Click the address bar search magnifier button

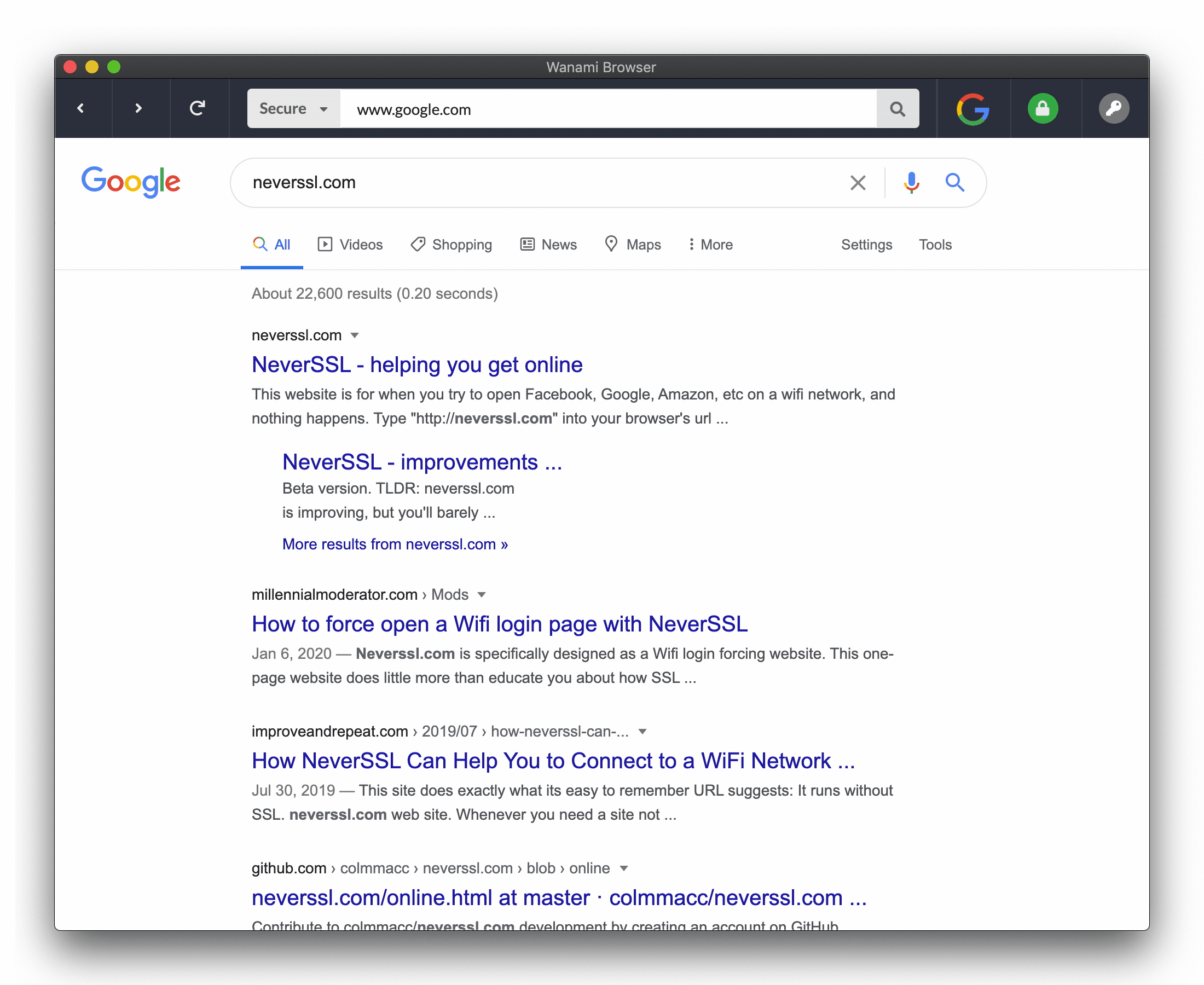pos(896,108)
